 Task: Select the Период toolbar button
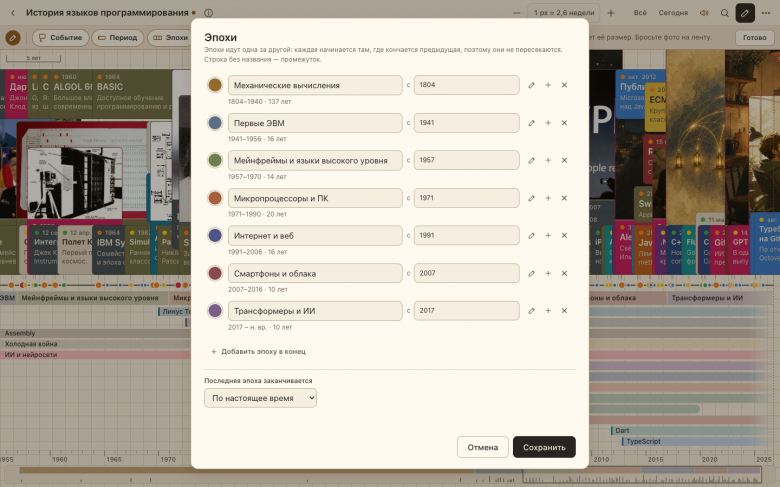pyautogui.click(x=117, y=37)
